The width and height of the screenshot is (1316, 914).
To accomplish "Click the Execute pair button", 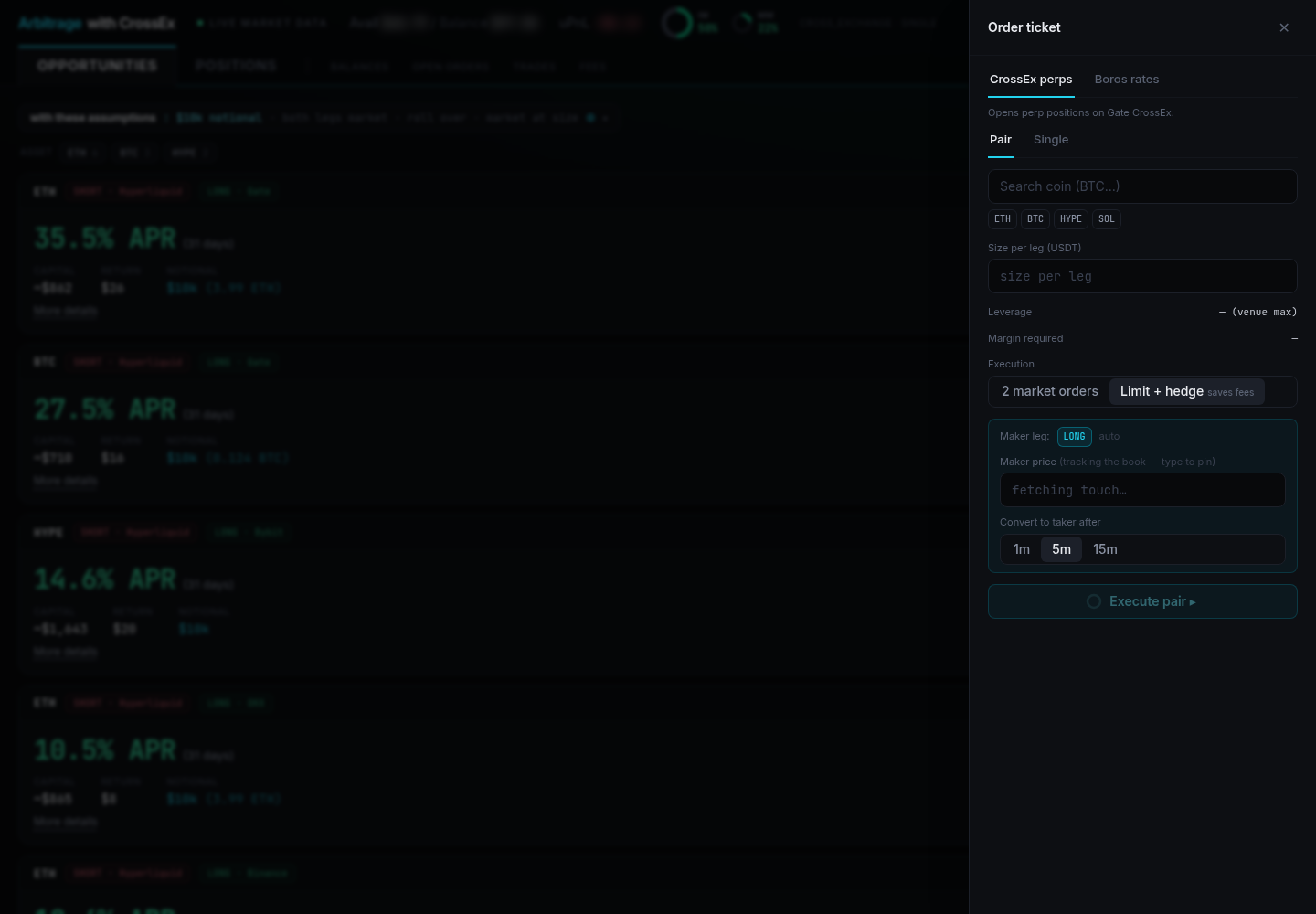I will (1142, 601).
